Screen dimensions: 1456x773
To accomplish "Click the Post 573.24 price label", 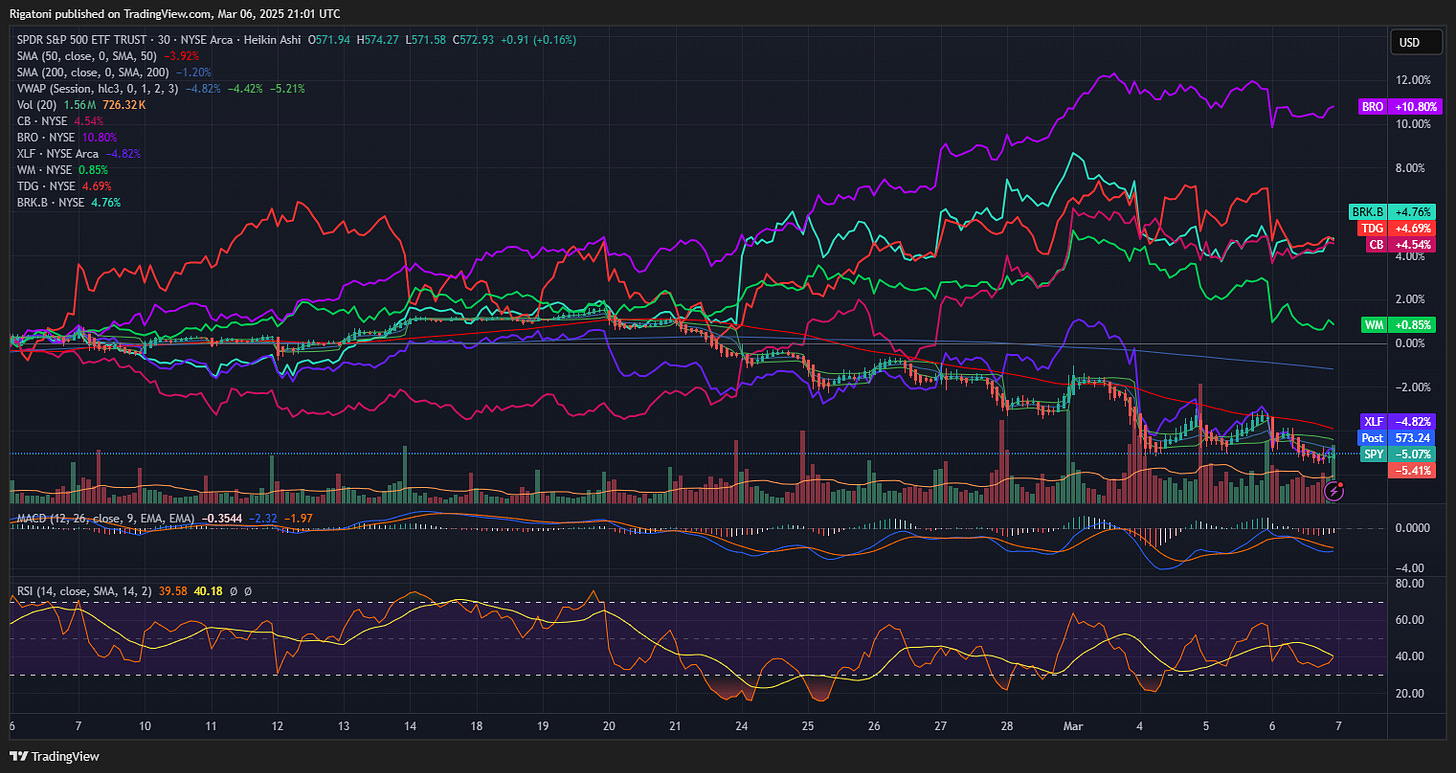I will (1397, 438).
